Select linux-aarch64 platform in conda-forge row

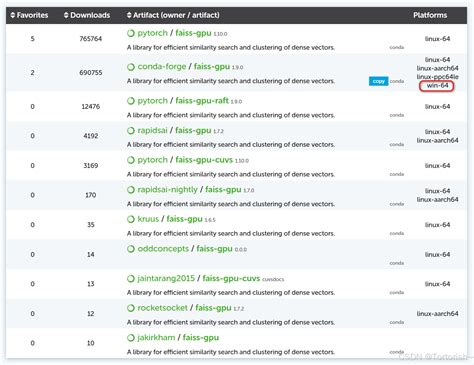pyautogui.click(x=437, y=68)
